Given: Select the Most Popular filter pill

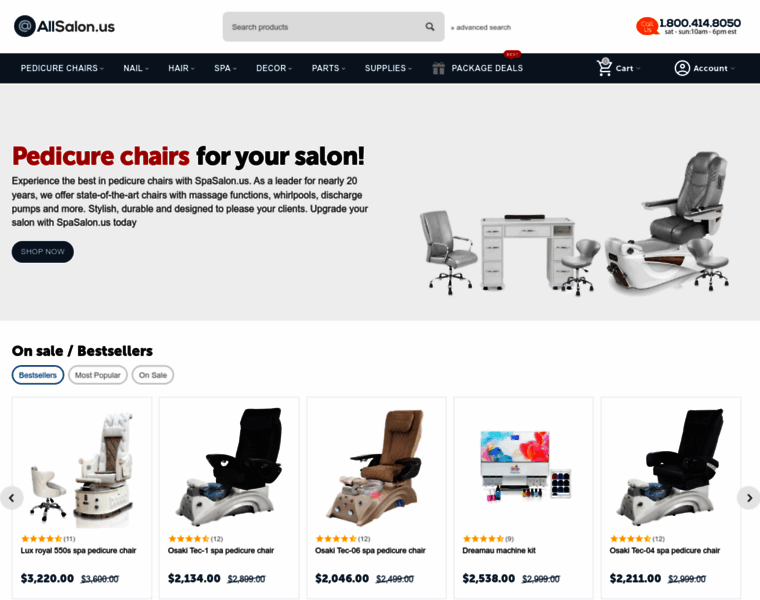Looking at the screenshot, I should 97,375.
